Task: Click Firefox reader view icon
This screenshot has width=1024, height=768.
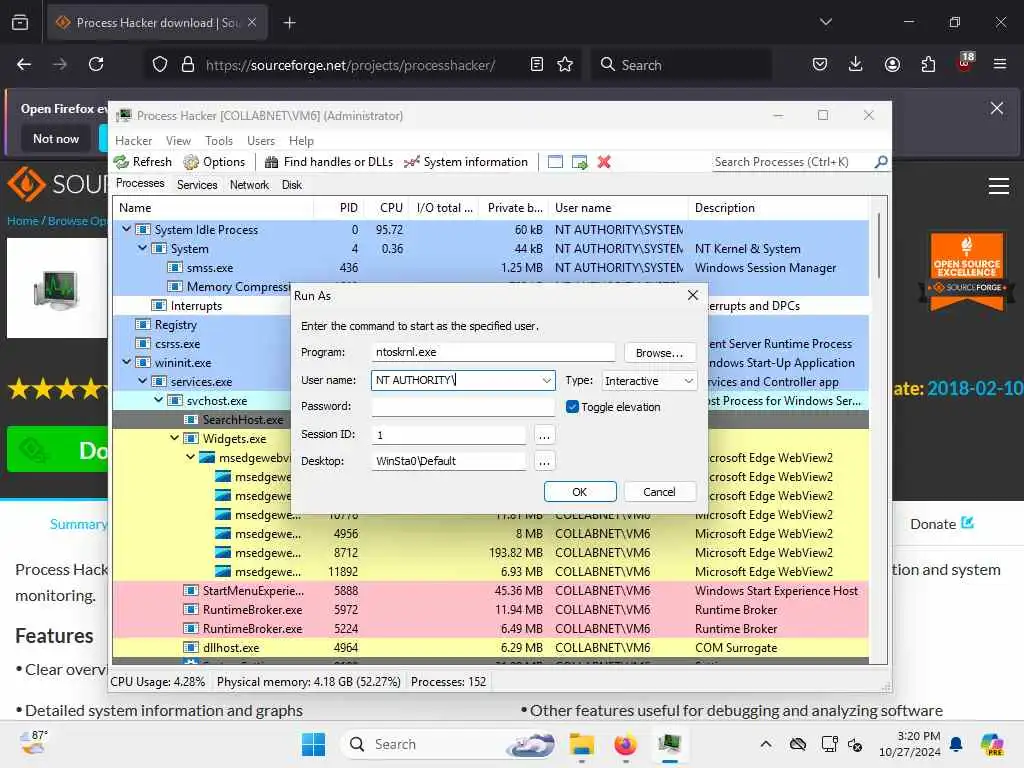Action: point(537,64)
